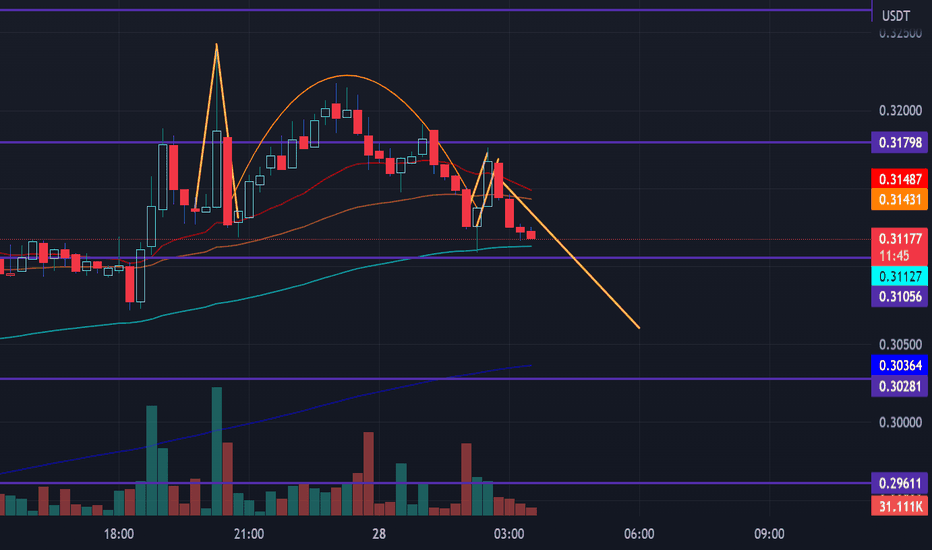This screenshot has height=550, width=932.
Task: Click the purple 0.31056 level label
Action: (899, 296)
